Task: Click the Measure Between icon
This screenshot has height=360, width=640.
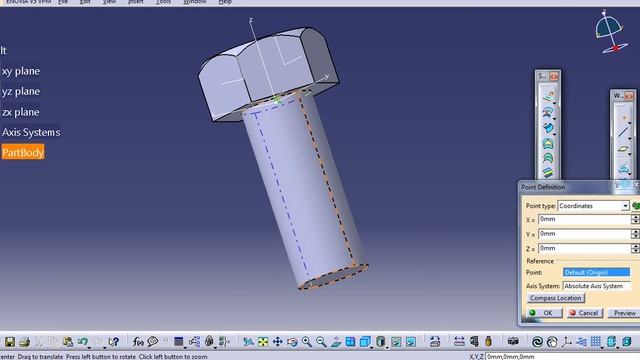Action: 459,341
